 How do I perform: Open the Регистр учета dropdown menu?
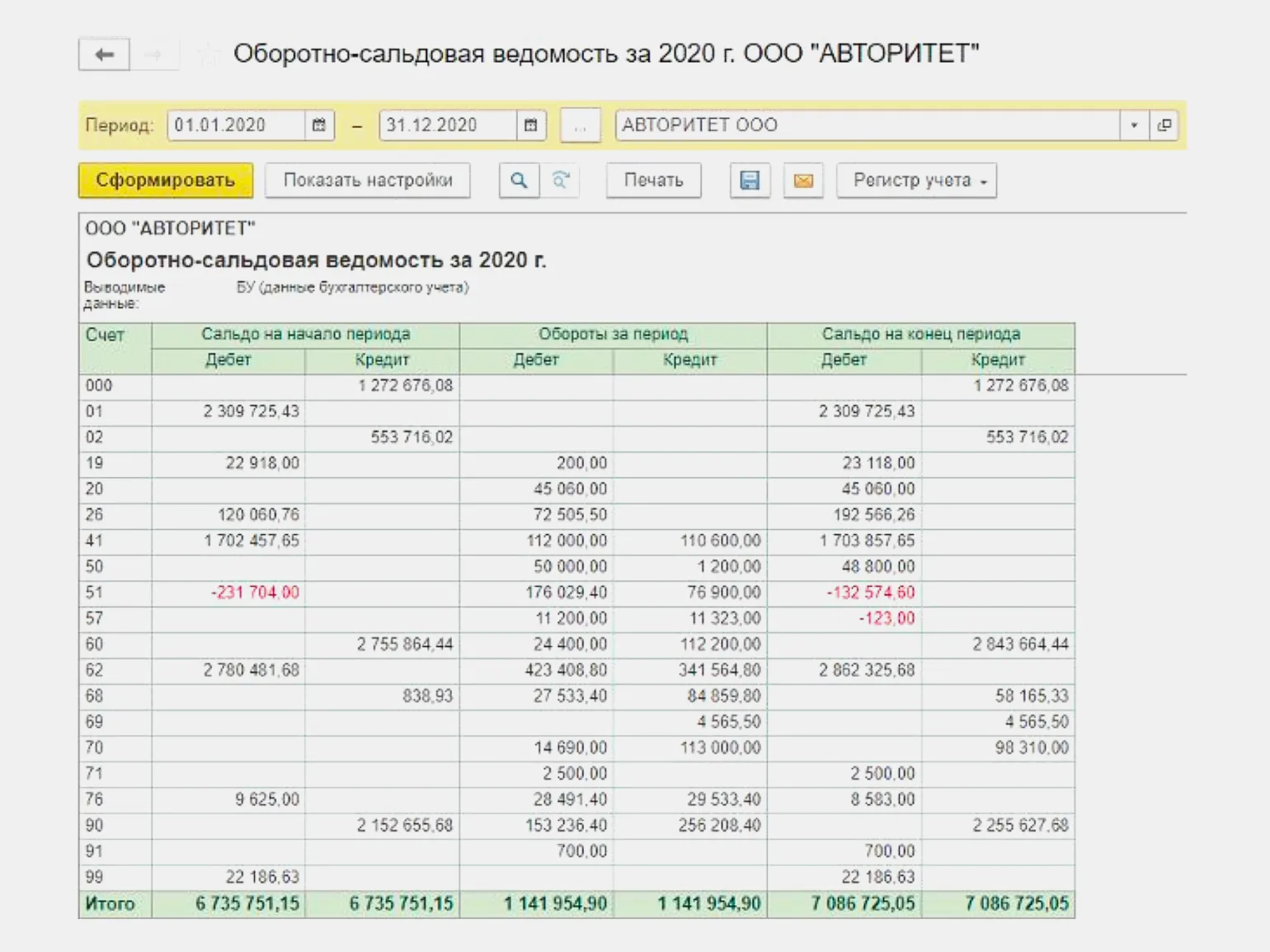[x=916, y=181]
